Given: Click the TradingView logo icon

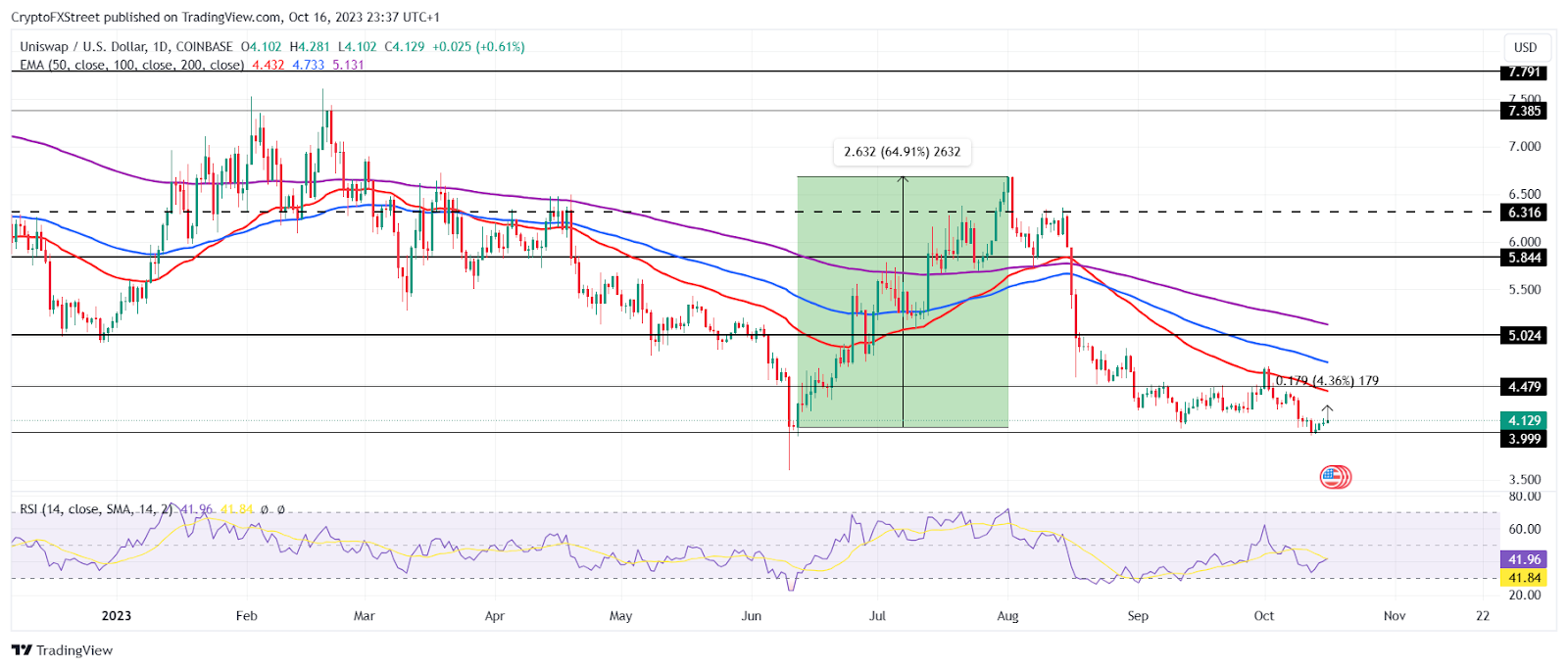Looking at the screenshot, I should click(22, 650).
